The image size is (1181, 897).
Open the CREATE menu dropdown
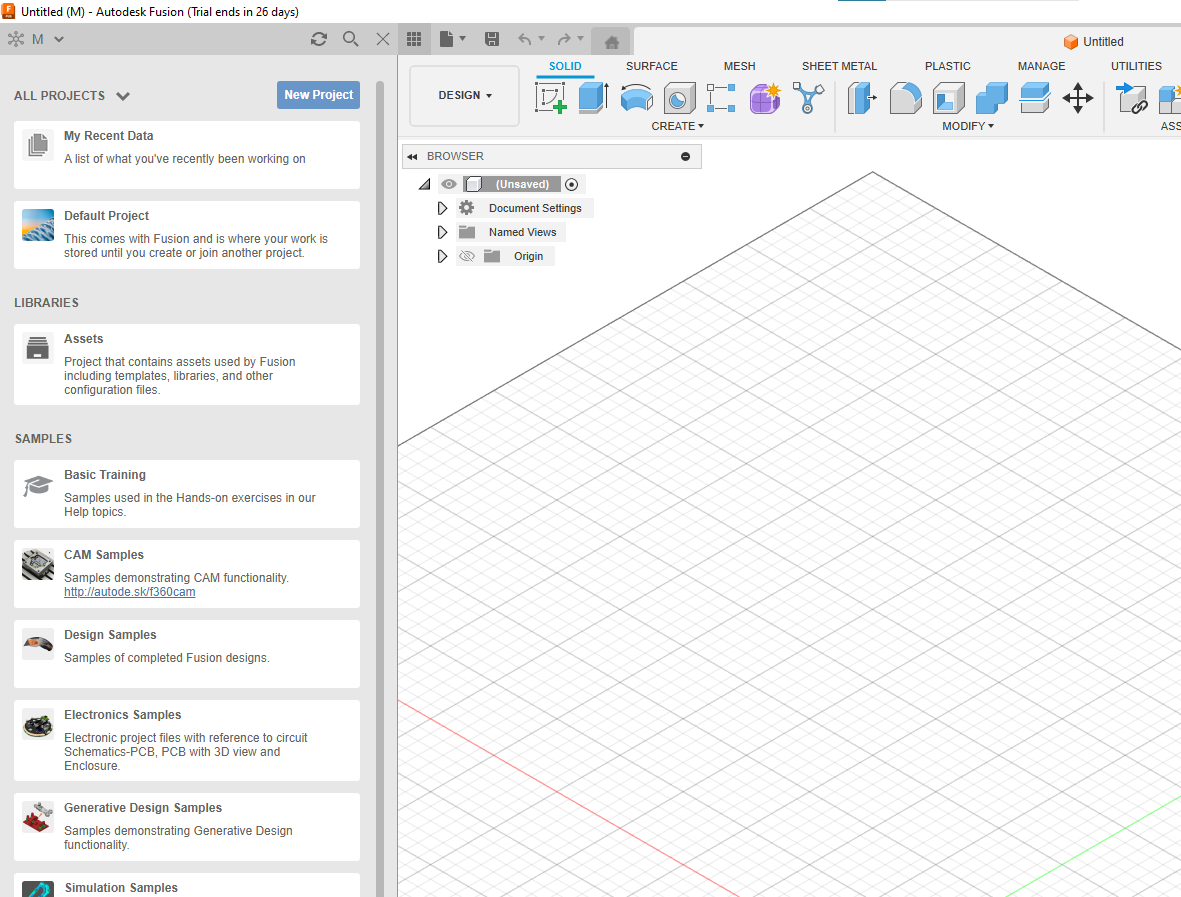pyautogui.click(x=677, y=126)
